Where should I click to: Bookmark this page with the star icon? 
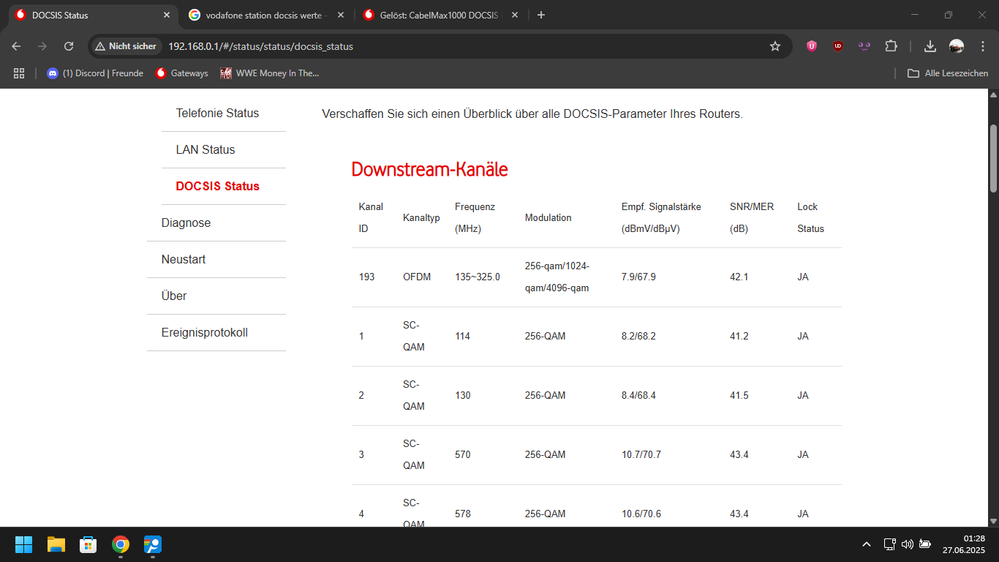click(x=775, y=46)
